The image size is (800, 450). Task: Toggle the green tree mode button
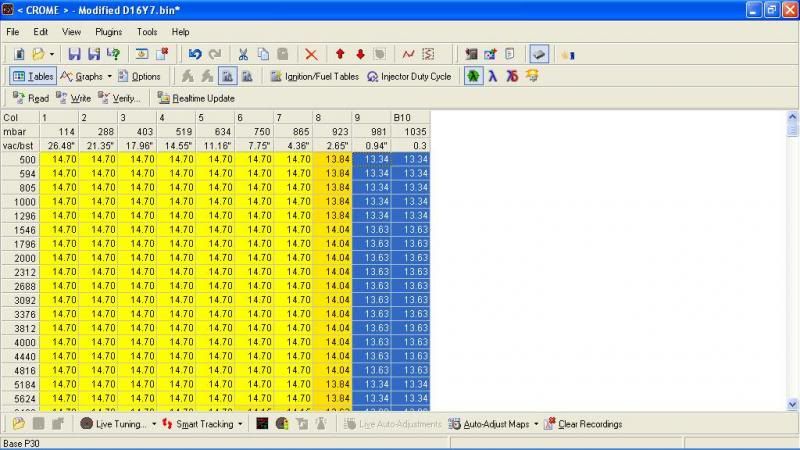(x=471, y=76)
